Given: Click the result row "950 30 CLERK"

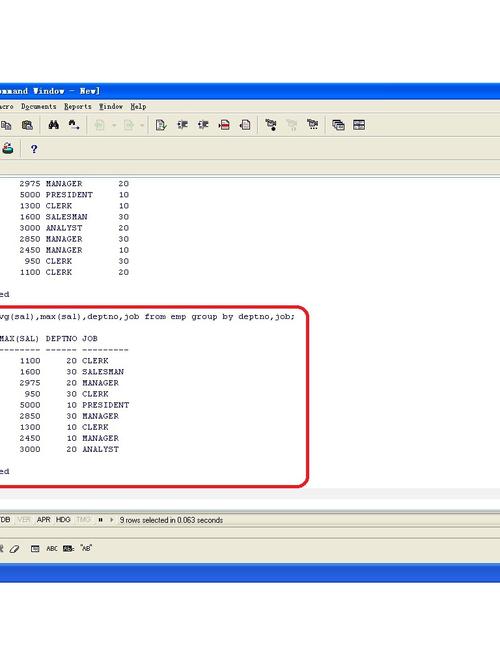Looking at the screenshot, I should [x=67, y=394].
